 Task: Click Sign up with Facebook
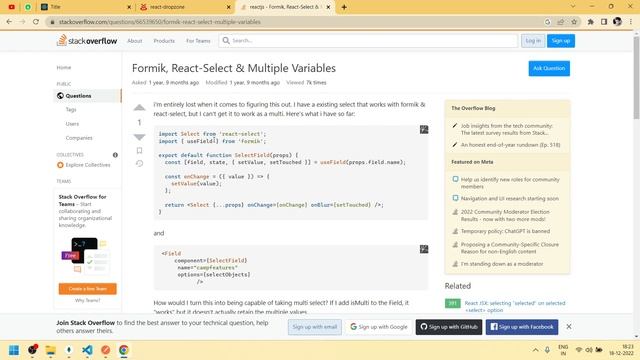point(522,327)
